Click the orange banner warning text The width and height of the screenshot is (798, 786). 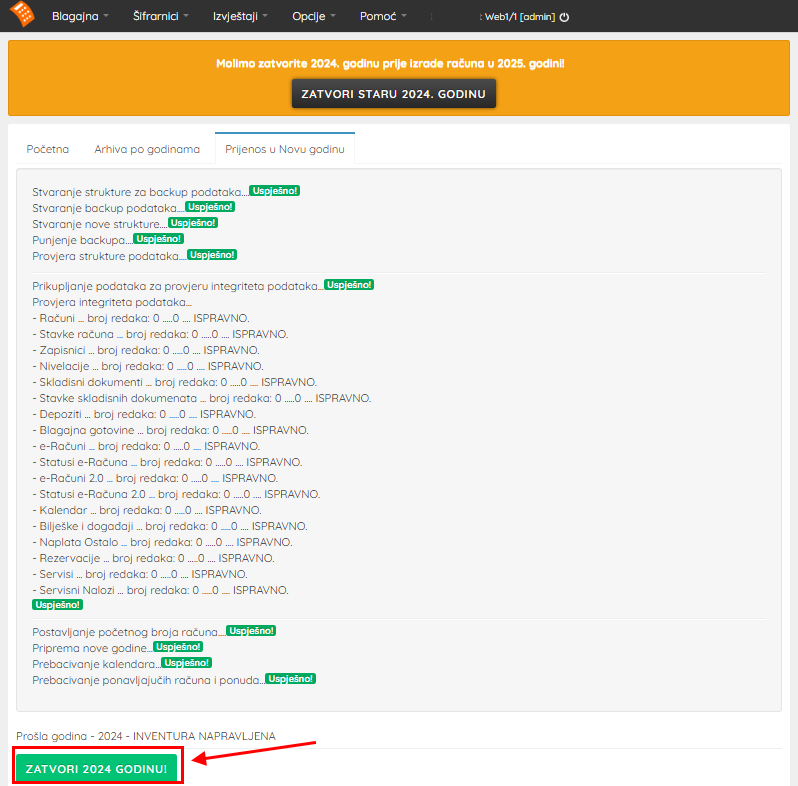[390, 64]
